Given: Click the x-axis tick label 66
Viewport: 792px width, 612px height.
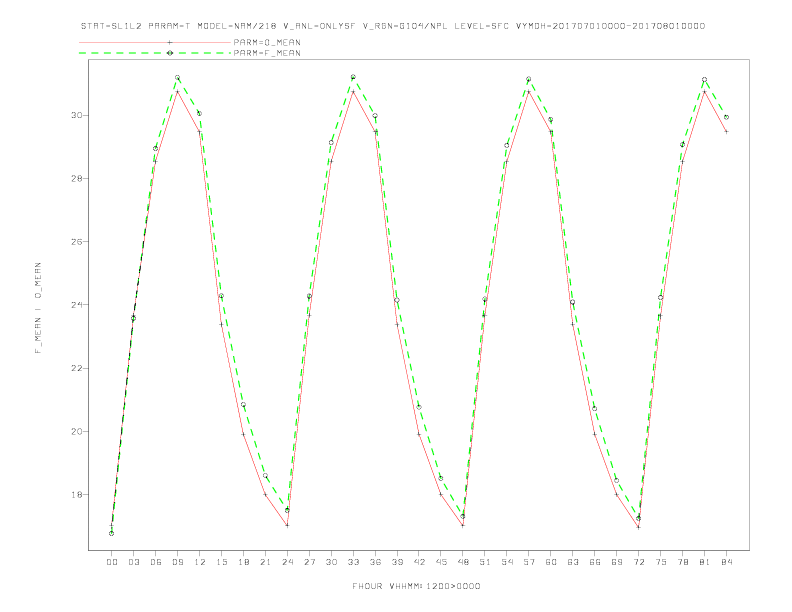Looking at the screenshot, I should pos(595,562).
